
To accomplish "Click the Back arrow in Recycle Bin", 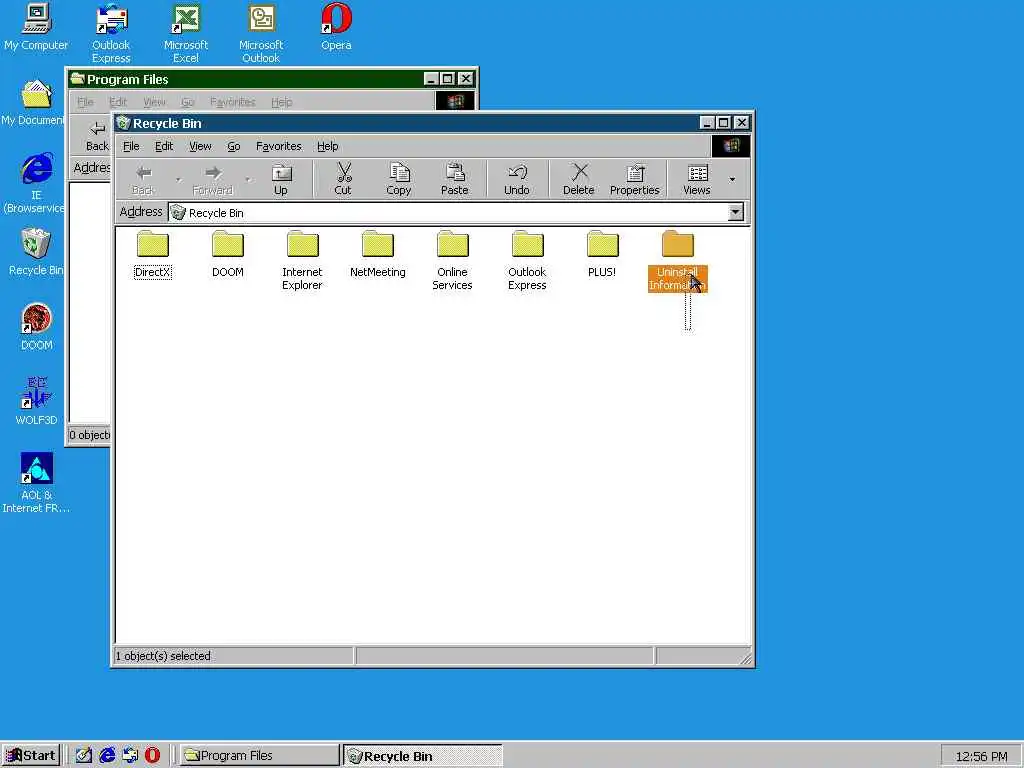I will click(x=144, y=179).
